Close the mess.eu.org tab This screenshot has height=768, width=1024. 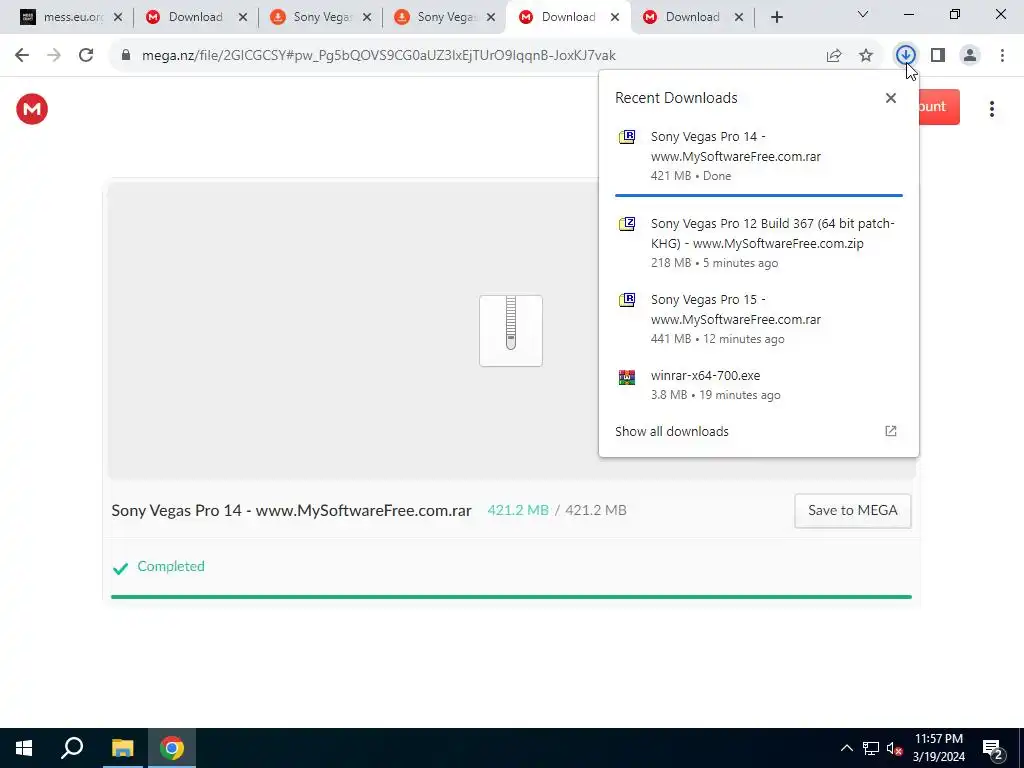118,17
